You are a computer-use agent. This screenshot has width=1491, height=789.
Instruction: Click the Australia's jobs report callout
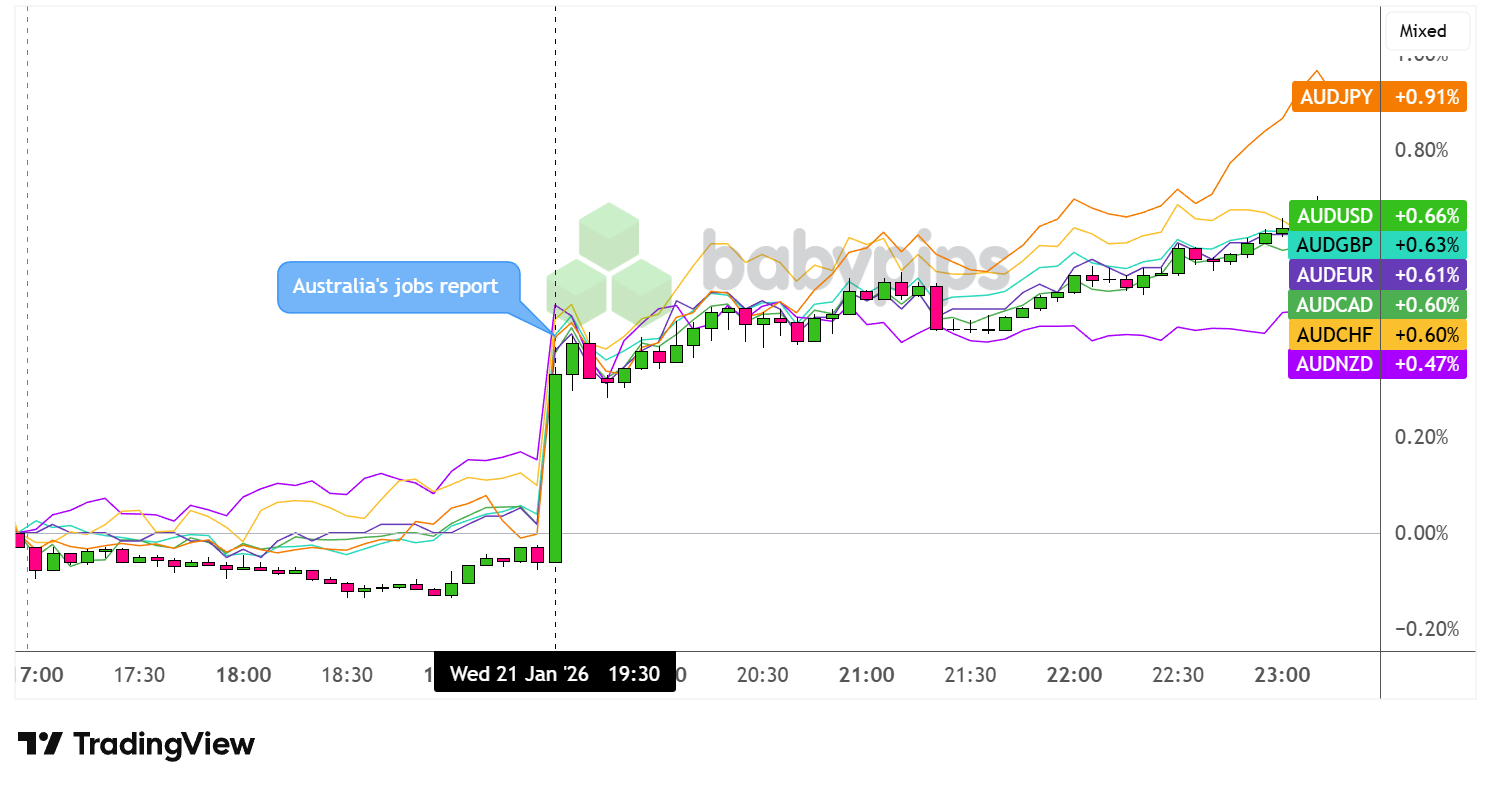coord(396,287)
